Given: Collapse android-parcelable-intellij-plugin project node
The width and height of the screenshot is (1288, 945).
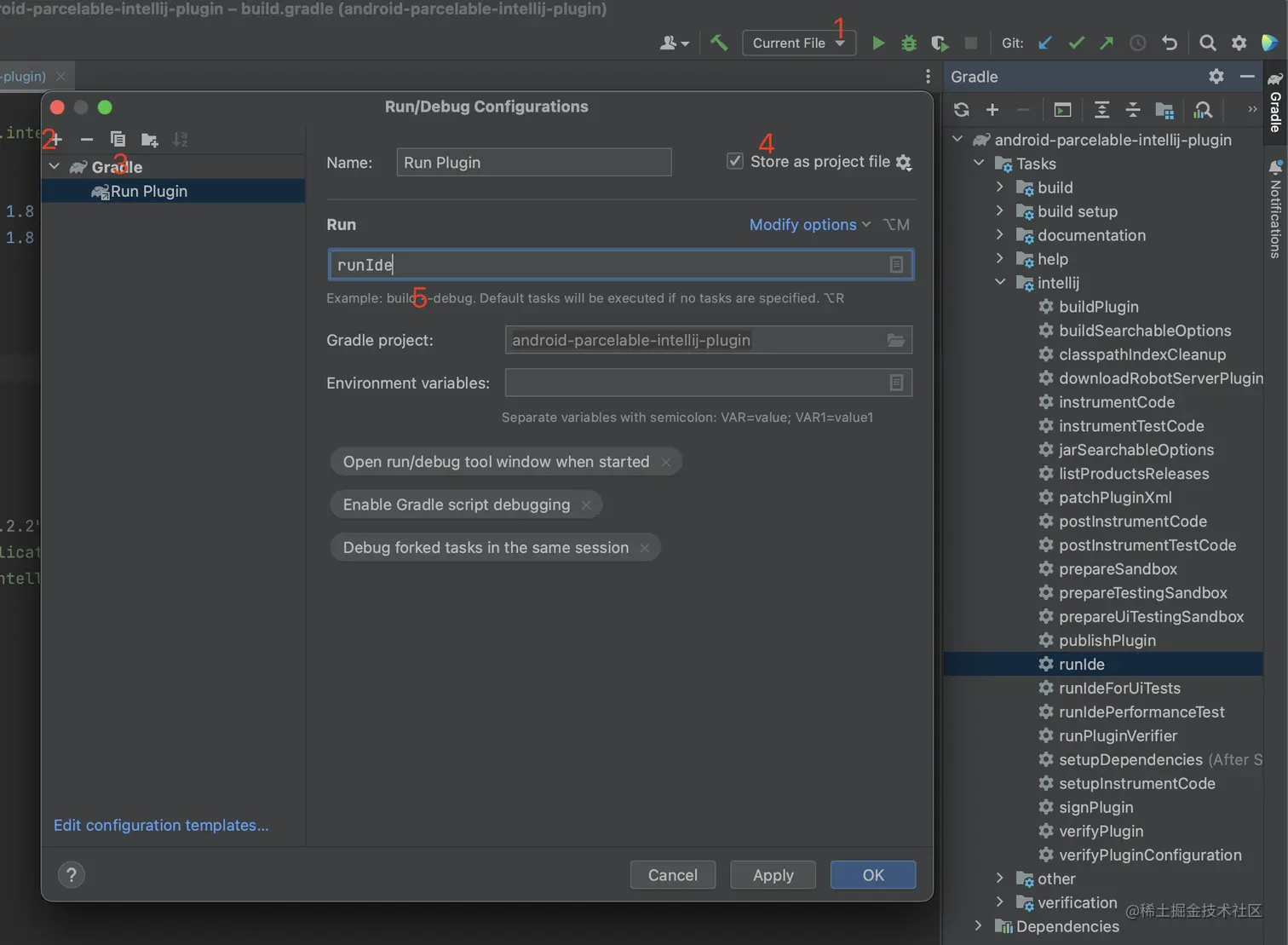Looking at the screenshot, I should tap(957, 139).
